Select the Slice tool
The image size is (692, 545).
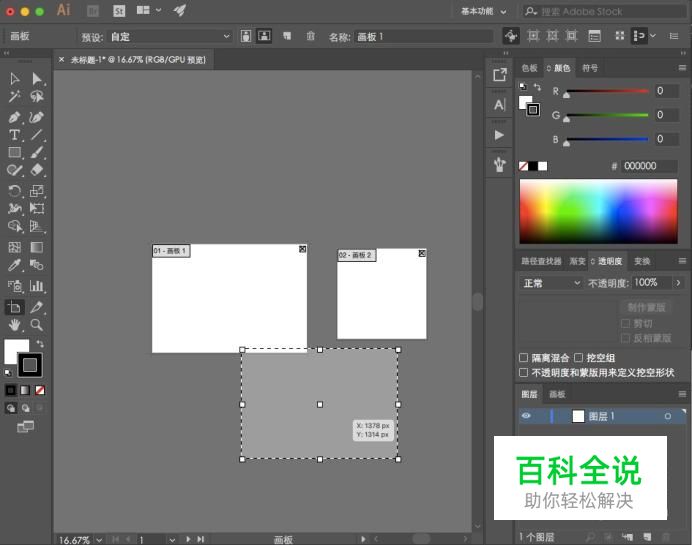[37, 307]
